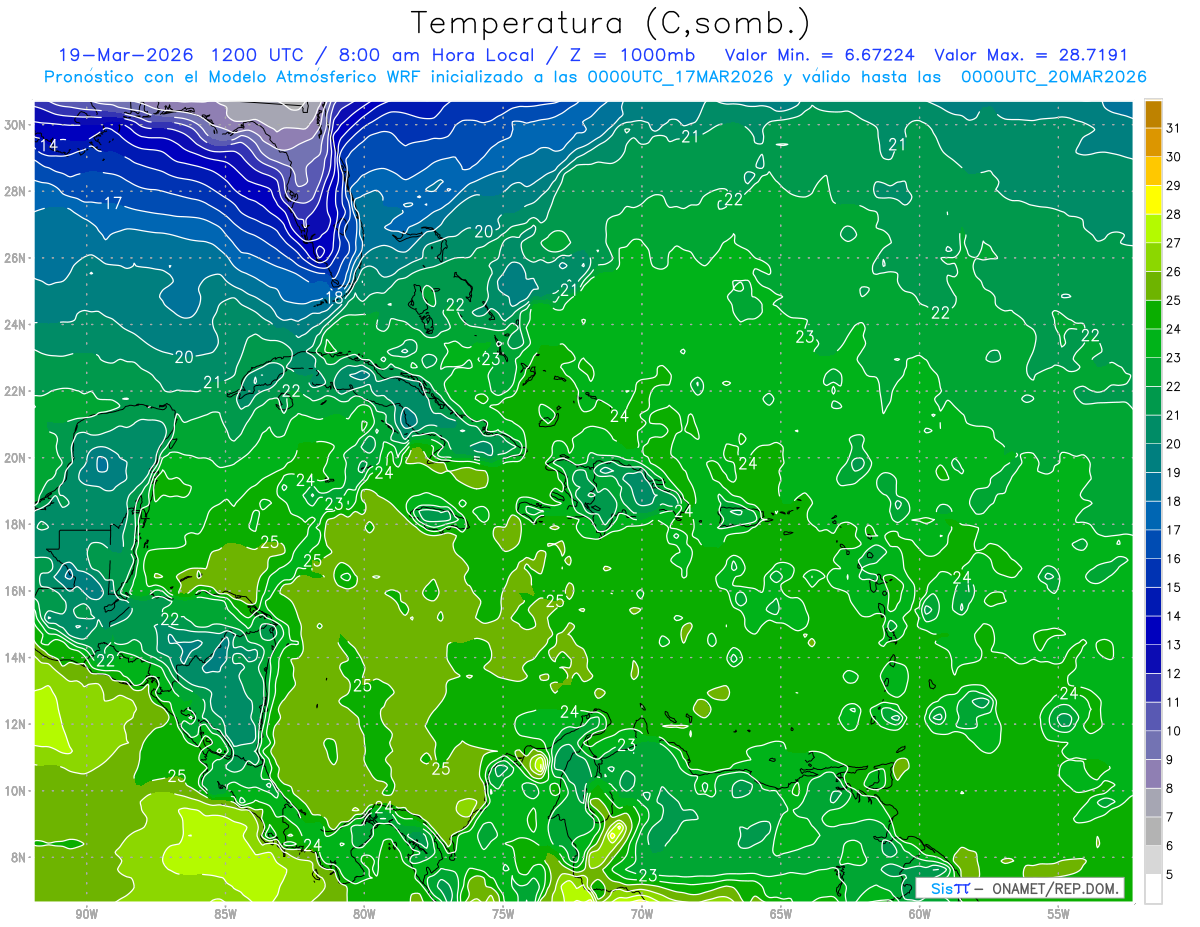Click the '80W' longitude axis label
1200x927 pixels.
point(364,914)
